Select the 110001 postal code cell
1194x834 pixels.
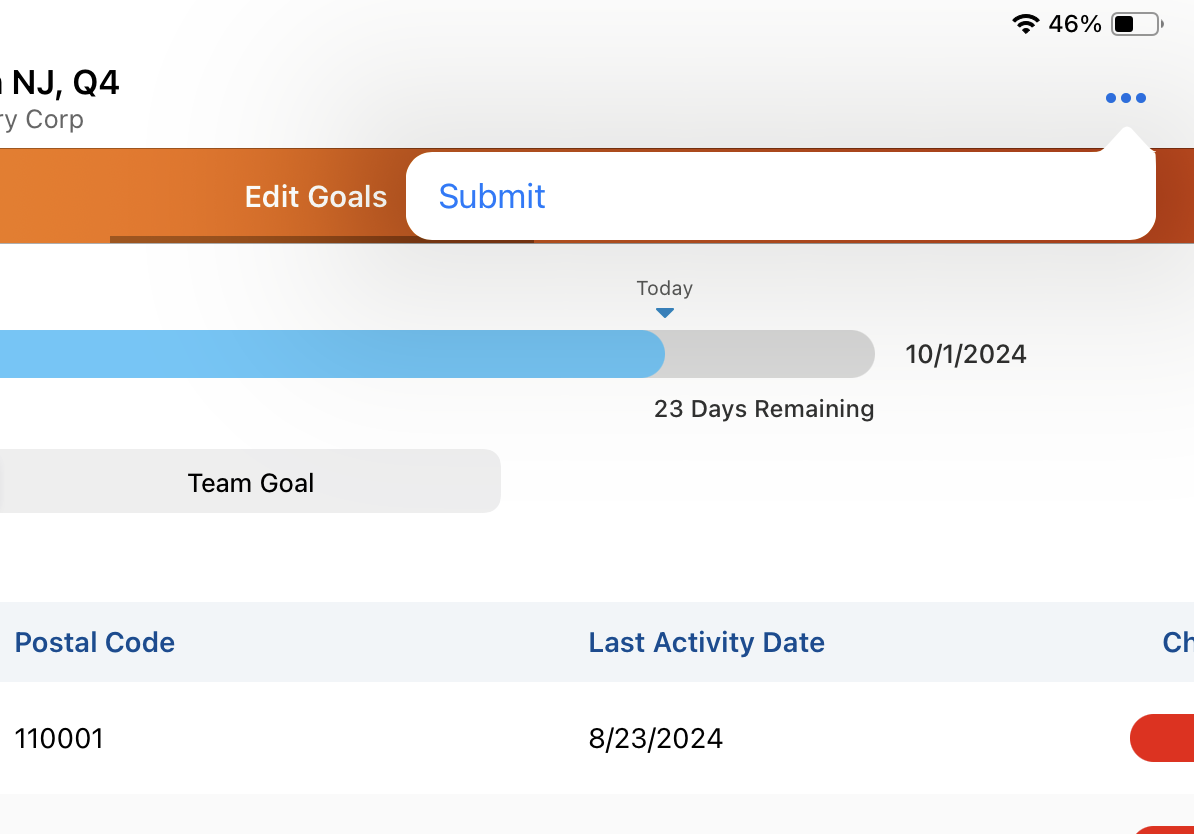tap(59, 739)
